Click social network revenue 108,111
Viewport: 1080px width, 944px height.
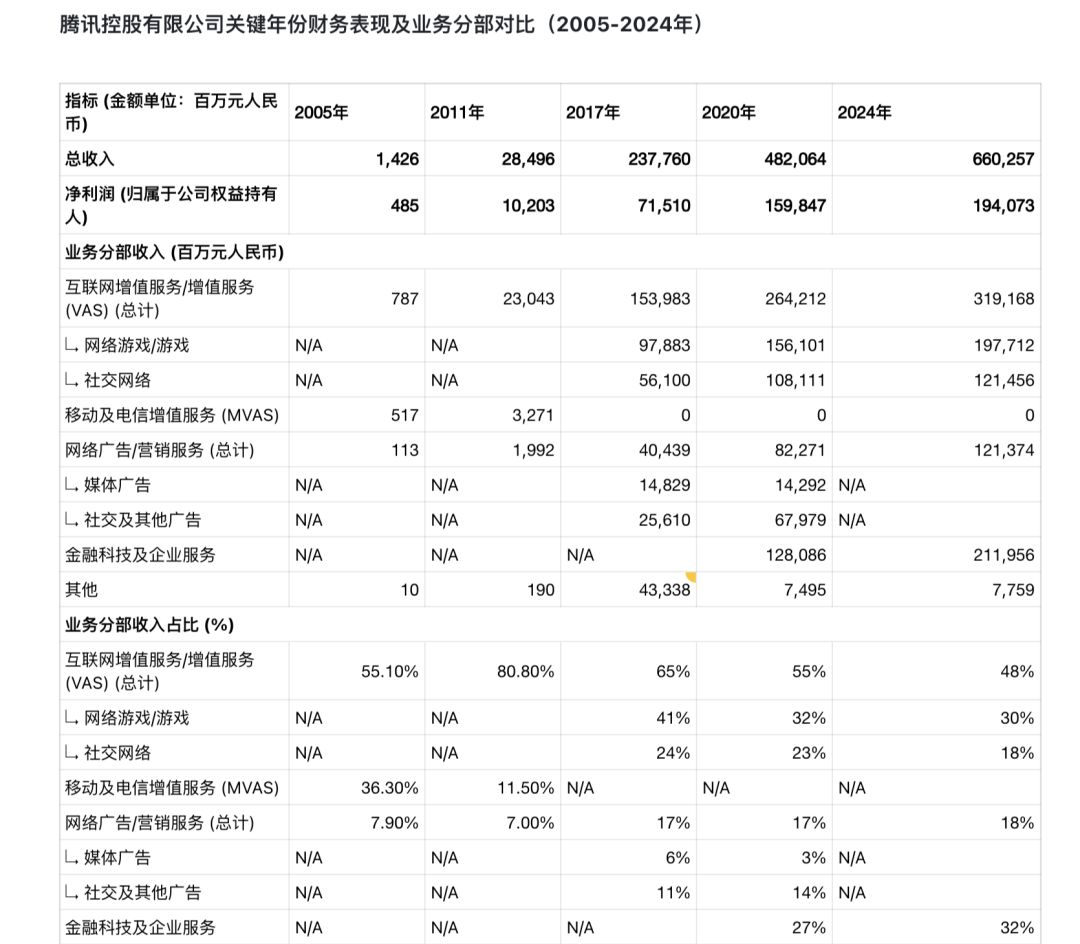point(796,380)
